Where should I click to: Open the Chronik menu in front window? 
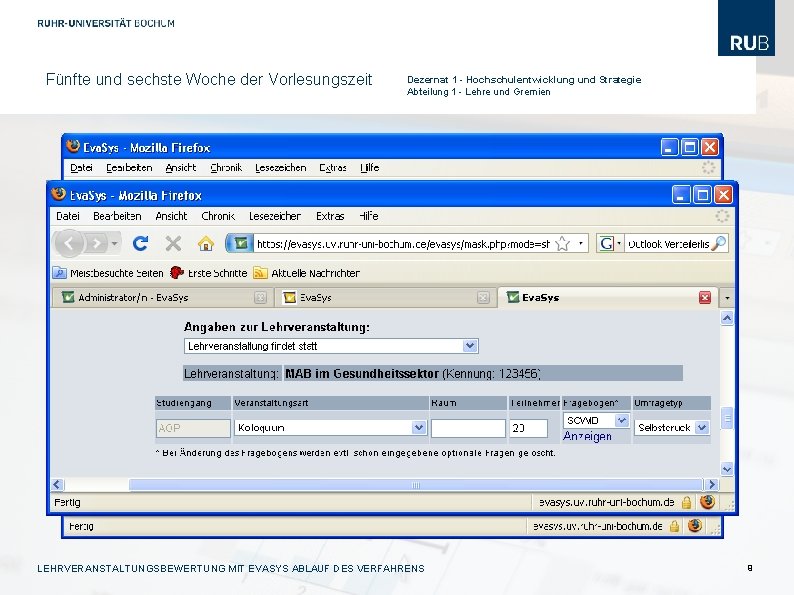pos(218,216)
